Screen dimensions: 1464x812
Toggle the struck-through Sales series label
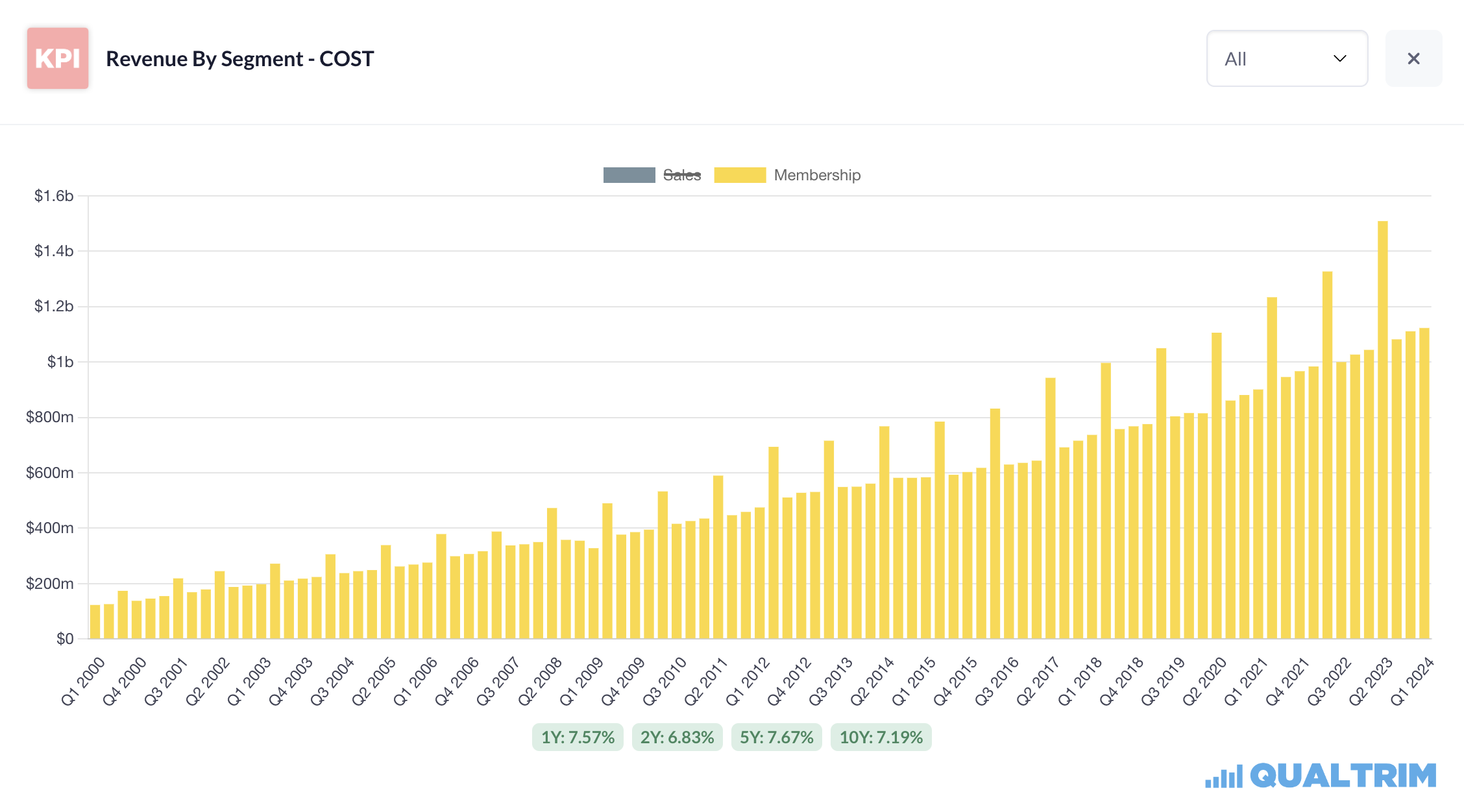pos(682,175)
